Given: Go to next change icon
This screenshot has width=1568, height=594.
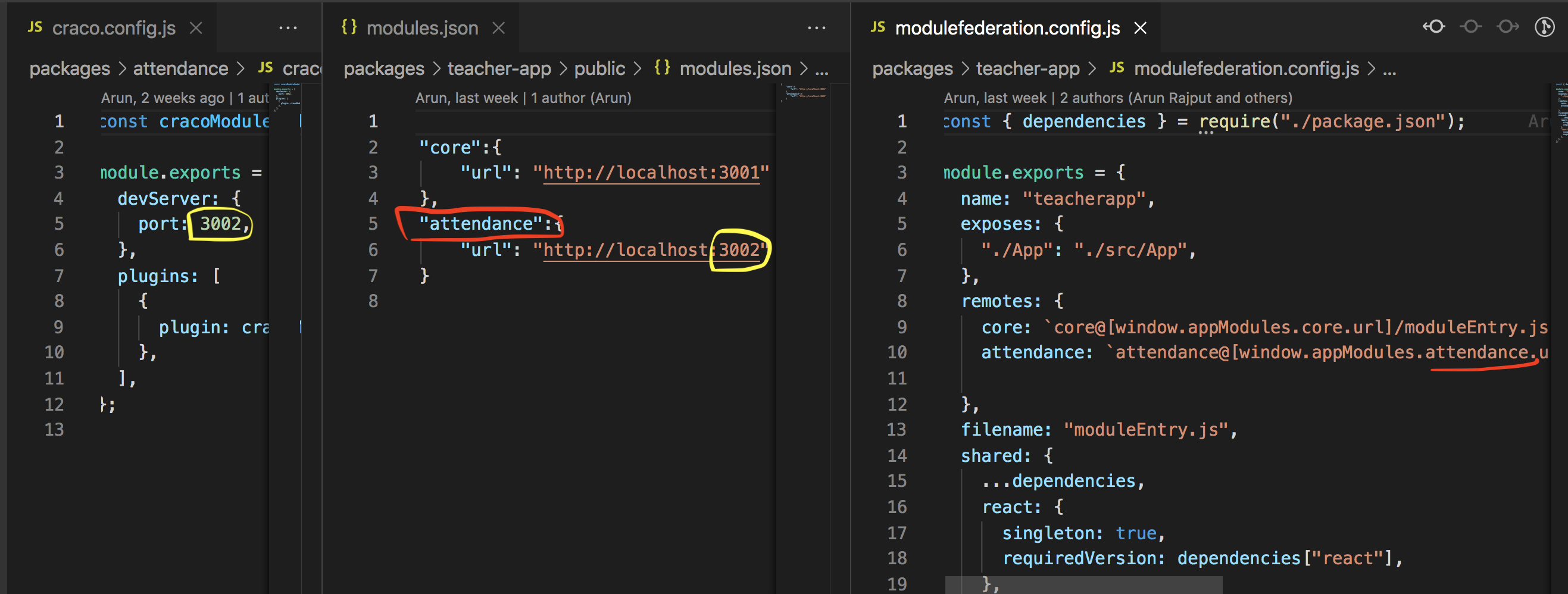Looking at the screenshot, I should coord(1508,27).
